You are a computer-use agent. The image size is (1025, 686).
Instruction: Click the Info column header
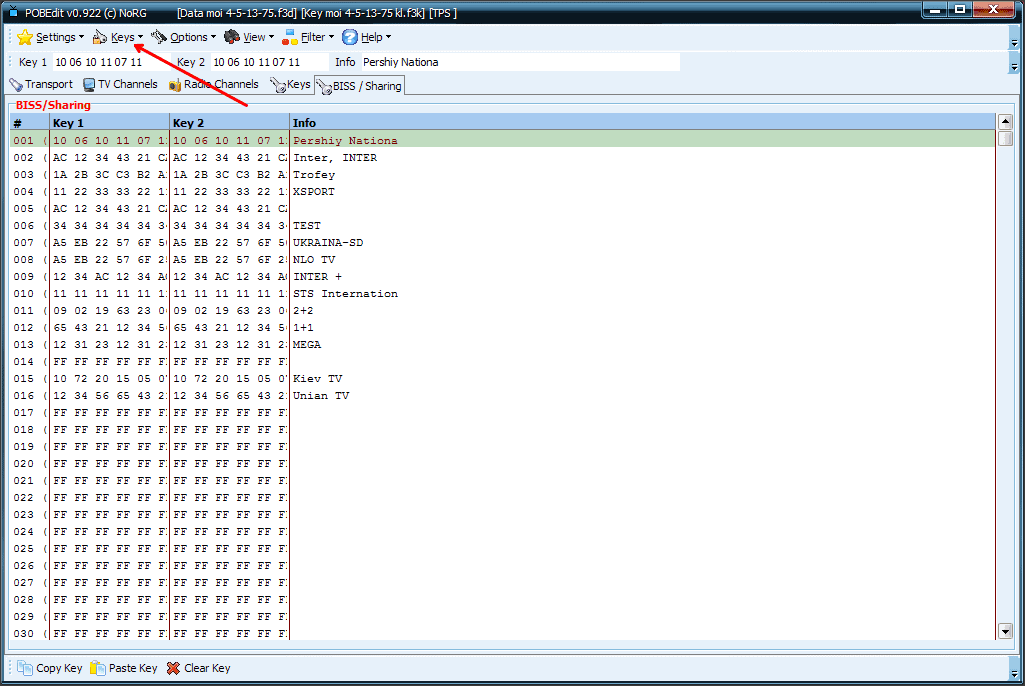643,123
